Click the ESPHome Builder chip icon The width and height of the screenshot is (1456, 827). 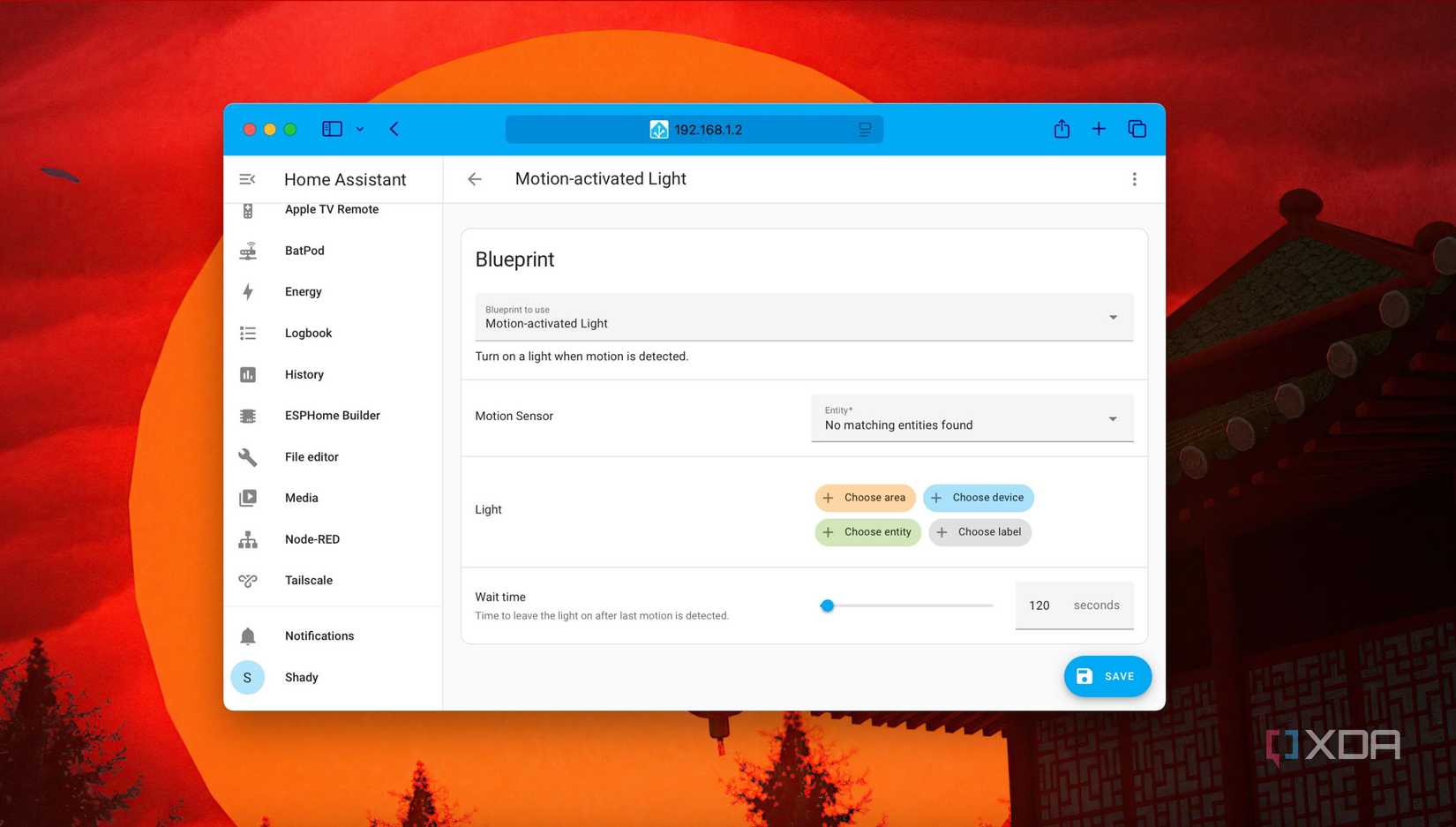tap(248, 416)
